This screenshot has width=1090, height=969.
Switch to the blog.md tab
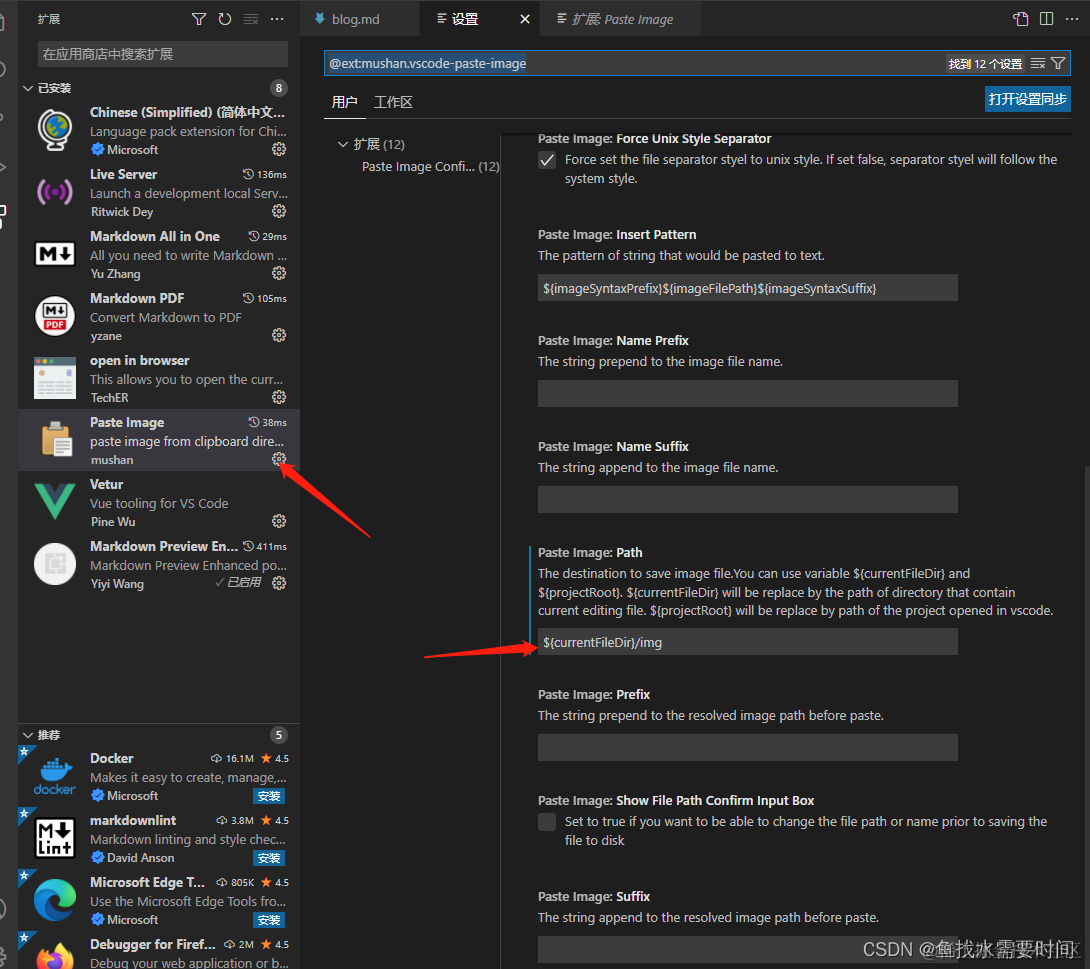(x=359, y=19)
